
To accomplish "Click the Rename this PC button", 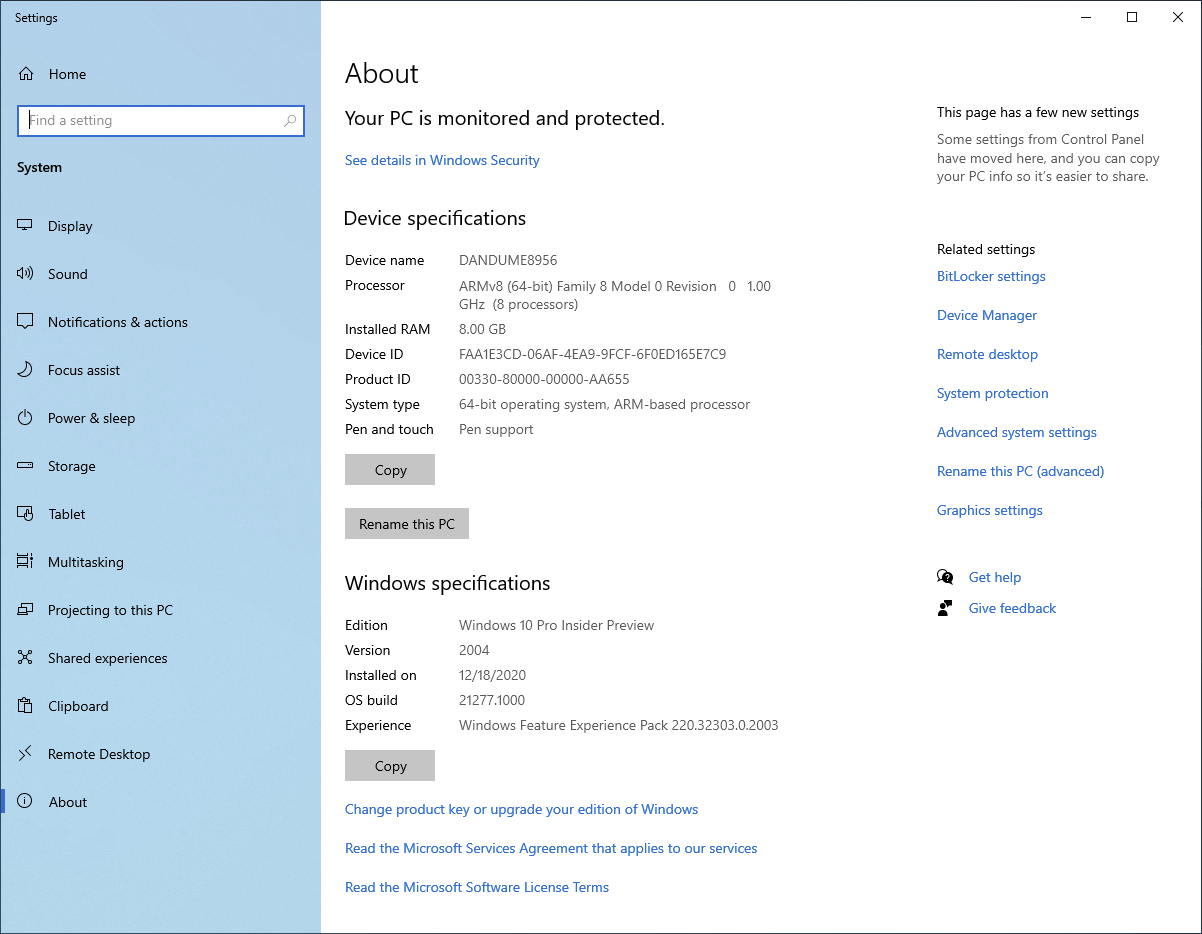I will 406,523.
